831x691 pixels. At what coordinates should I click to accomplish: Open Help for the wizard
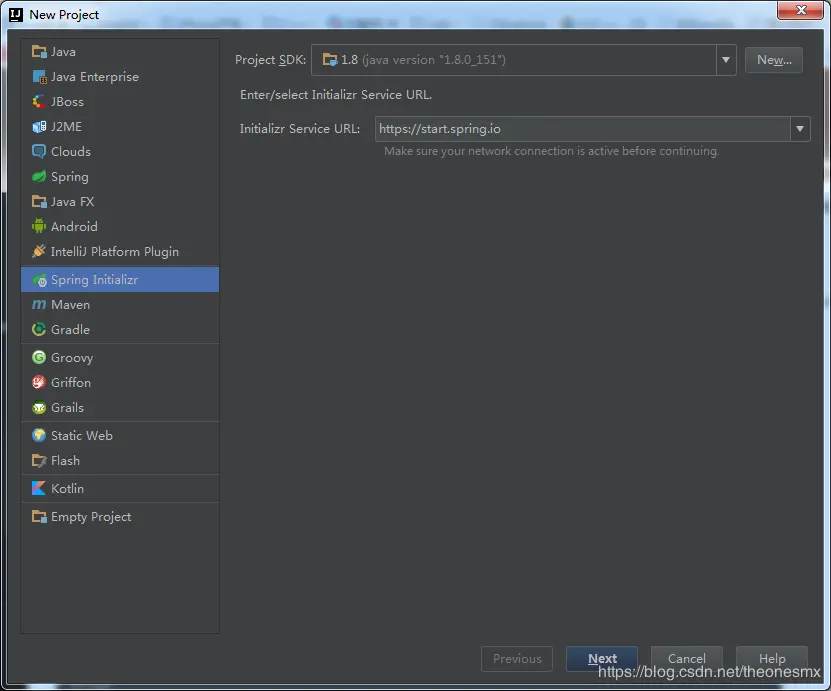click(x=772, y=659)
